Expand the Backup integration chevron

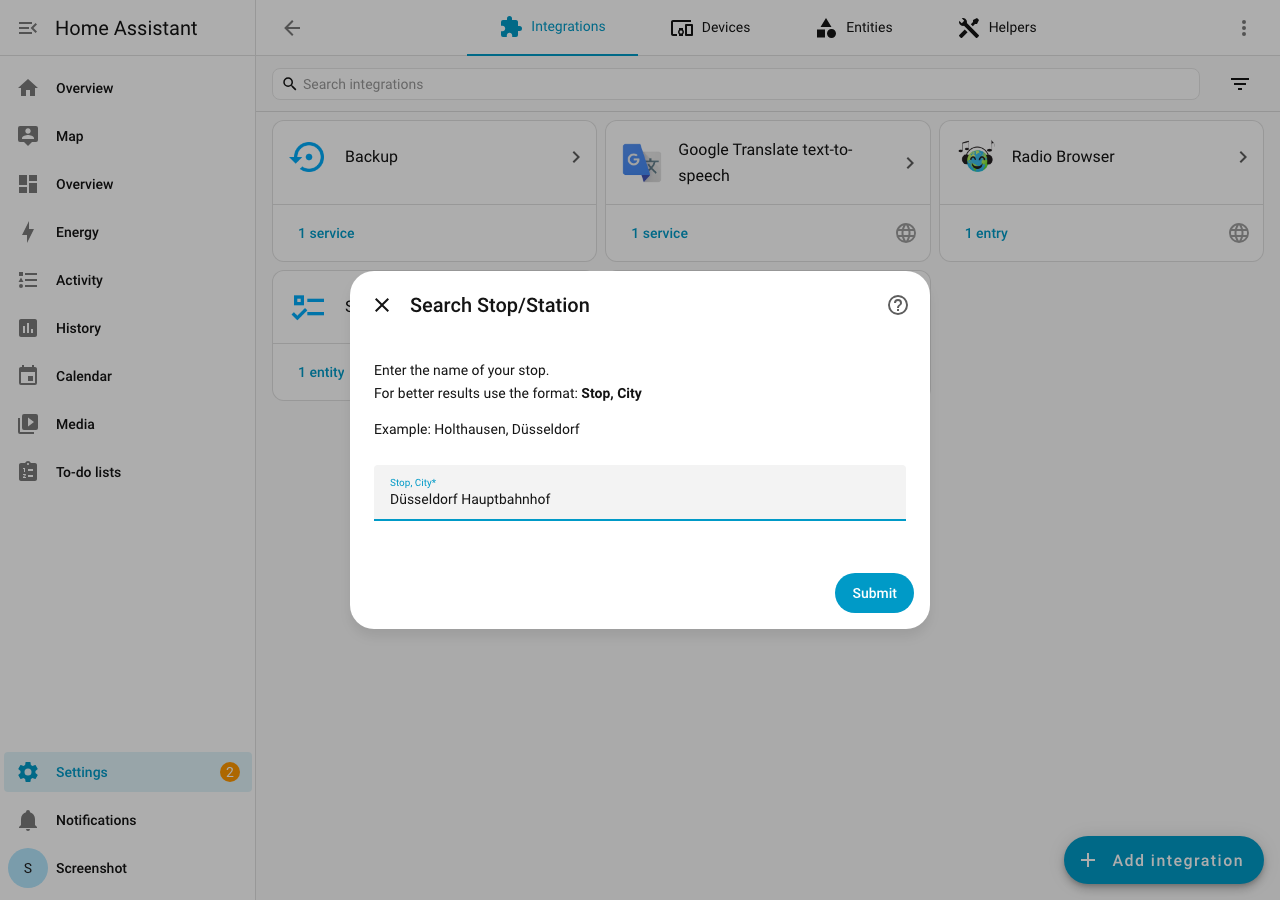(x=576, y=157)
